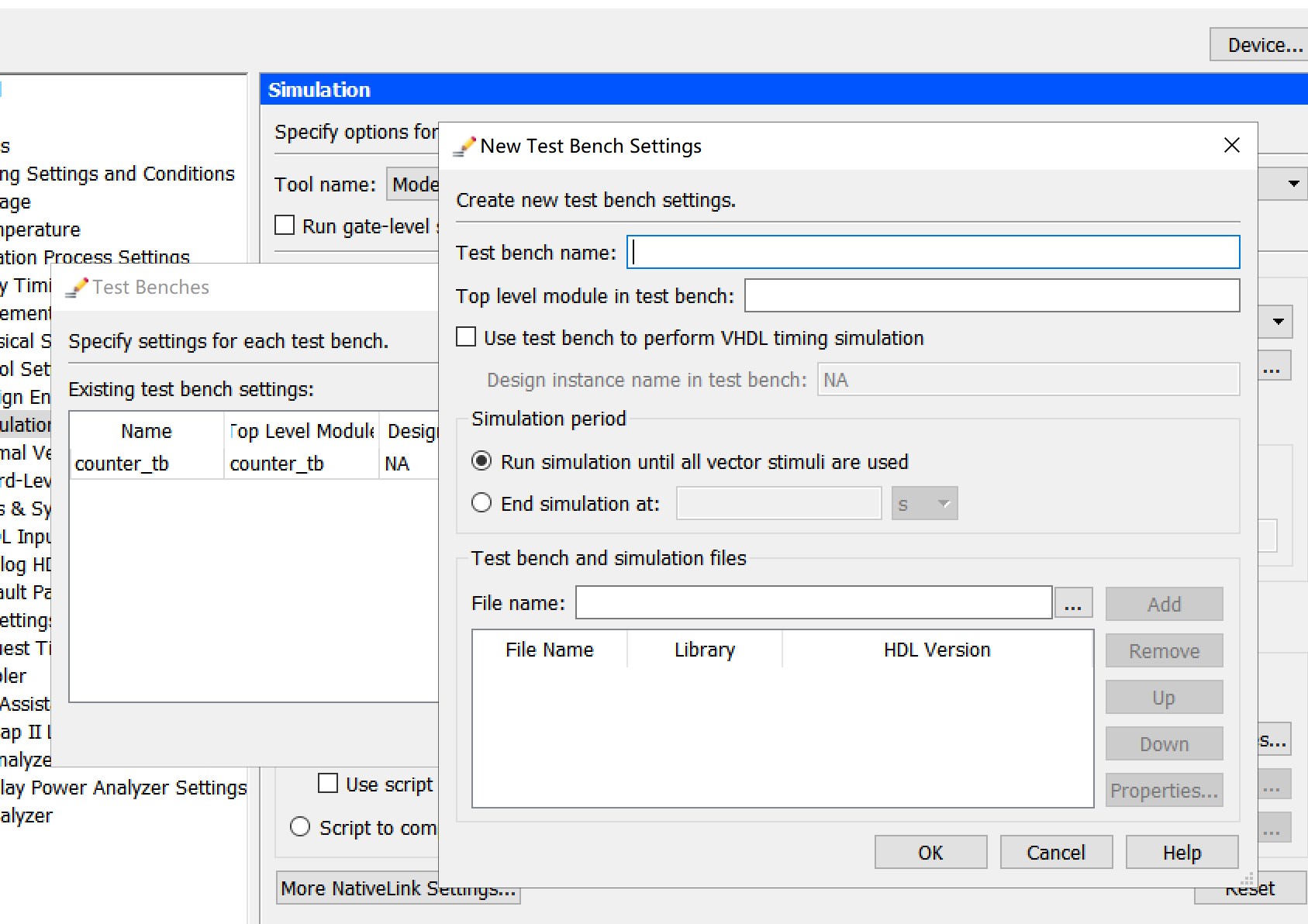Click the Add file button
Screen dimensions: 1308x924
[x=1164, y=604]
